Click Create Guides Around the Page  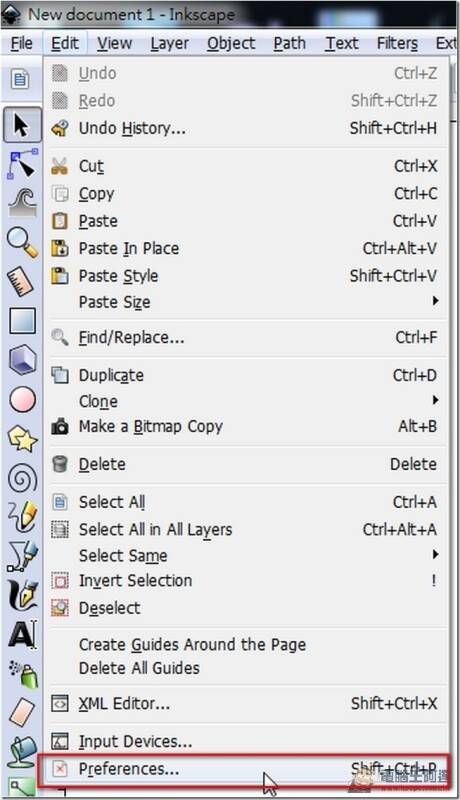192,644
